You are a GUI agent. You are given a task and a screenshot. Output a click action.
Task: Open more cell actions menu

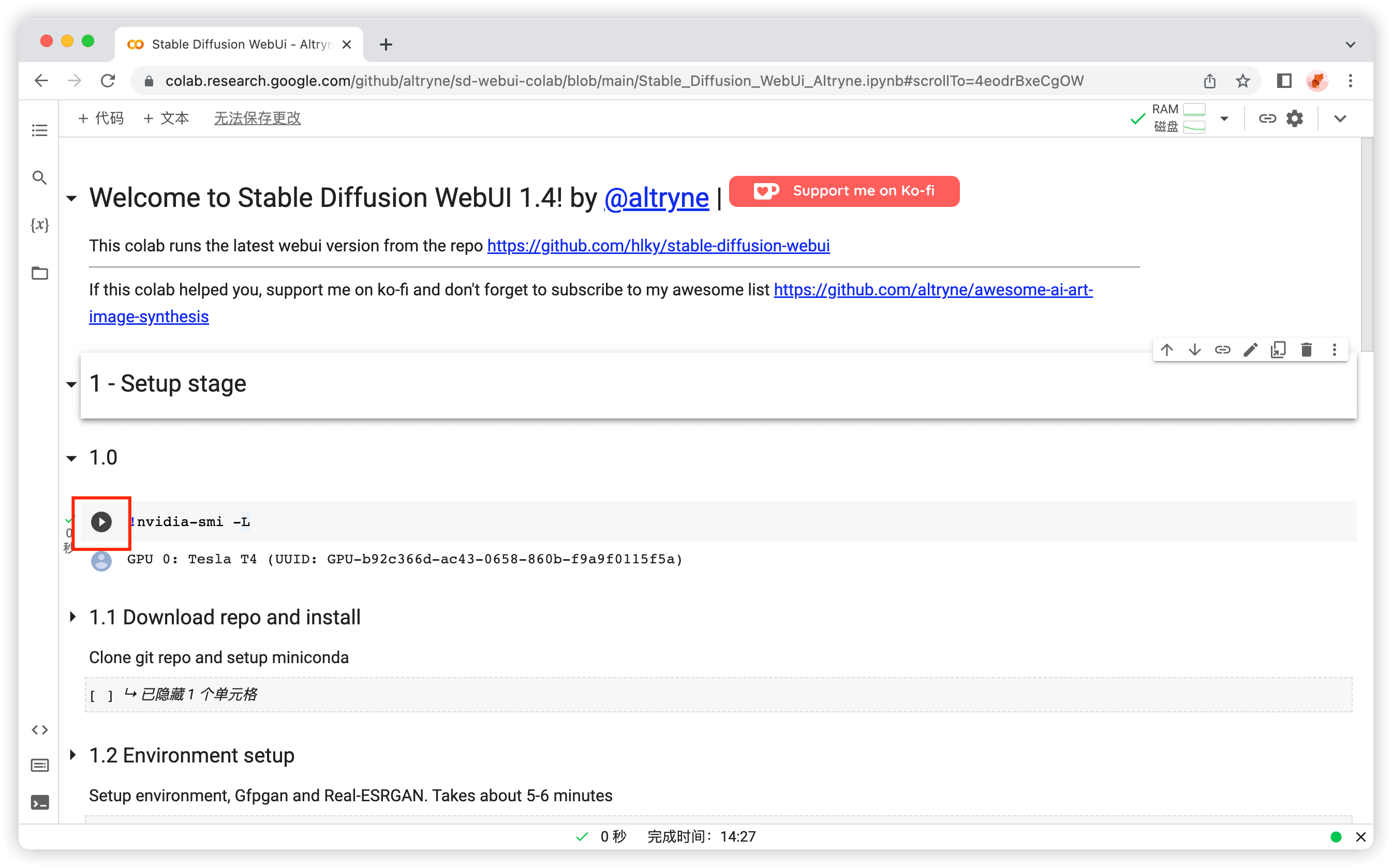click(x=1334, y=350)
